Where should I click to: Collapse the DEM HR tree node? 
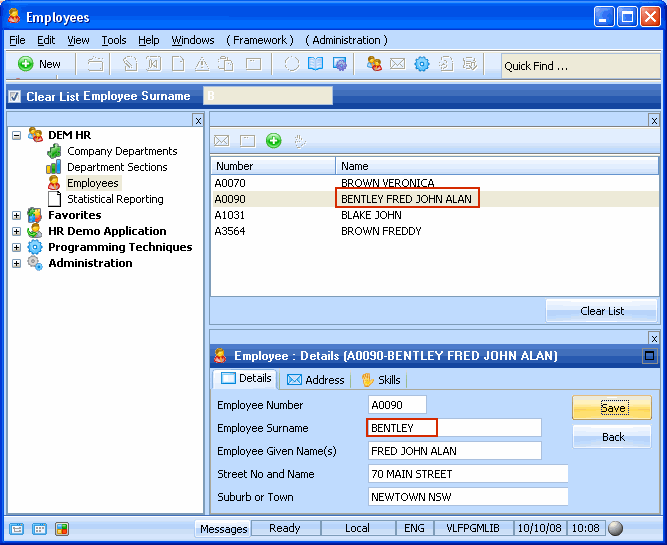coord(16,135)
